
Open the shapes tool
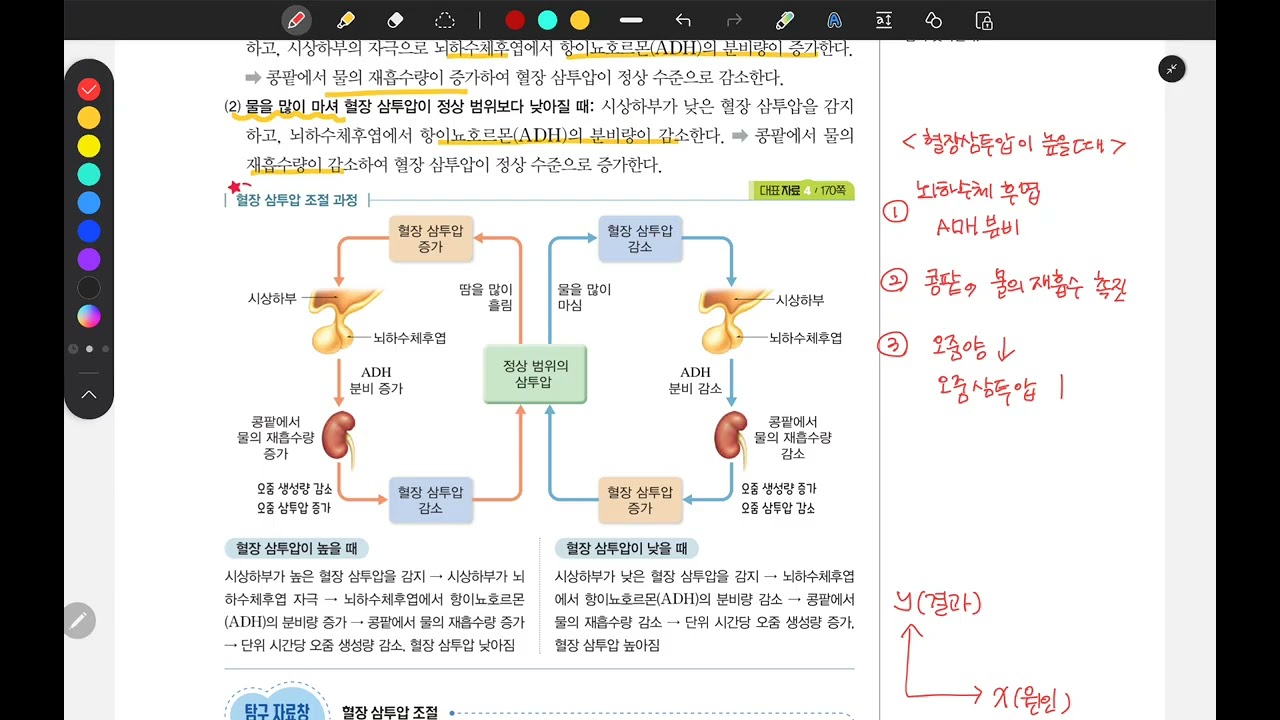[x=933, y=20]
